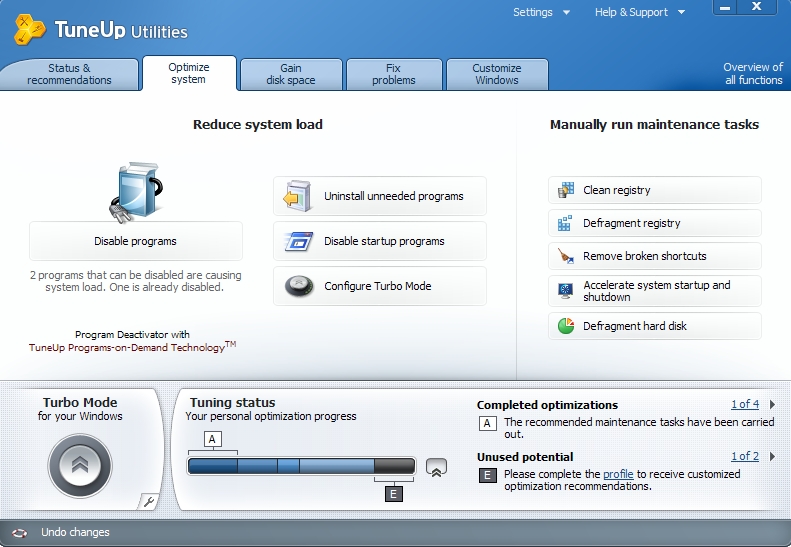This screenshot has height=547, width=791.
Task: Click the Disable startup programs icon
Action: coord(299,241)
